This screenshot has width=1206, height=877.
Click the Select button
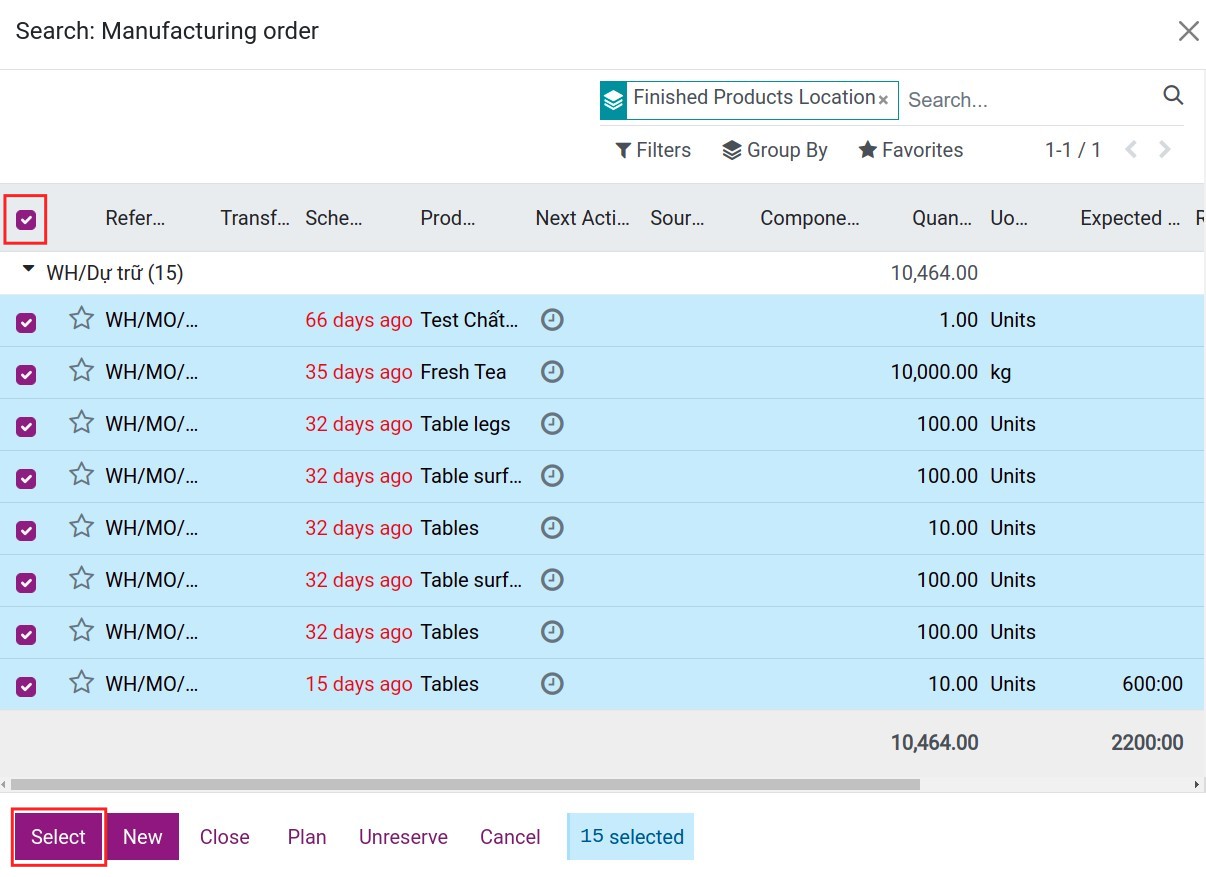[x=57, y=836]
